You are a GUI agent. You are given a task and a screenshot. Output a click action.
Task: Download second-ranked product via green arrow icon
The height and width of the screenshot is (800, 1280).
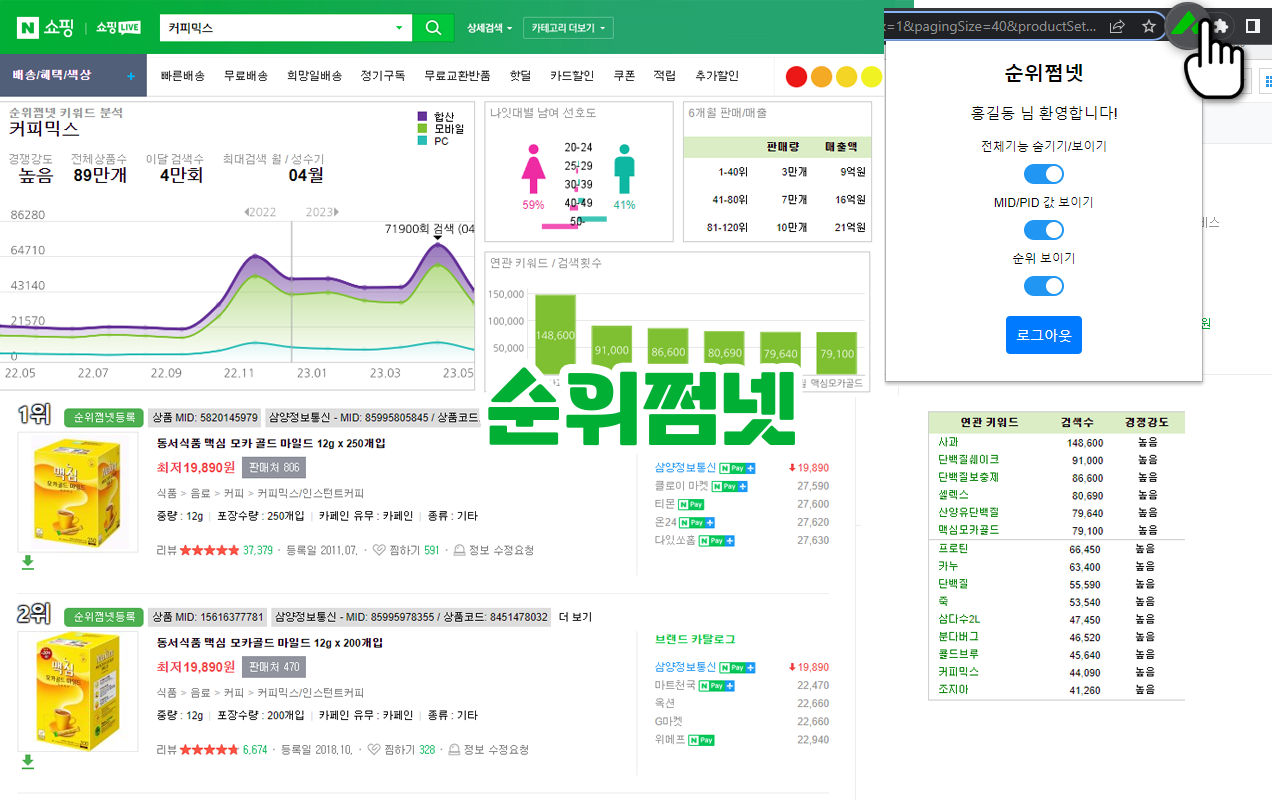[x=28, y=762]
